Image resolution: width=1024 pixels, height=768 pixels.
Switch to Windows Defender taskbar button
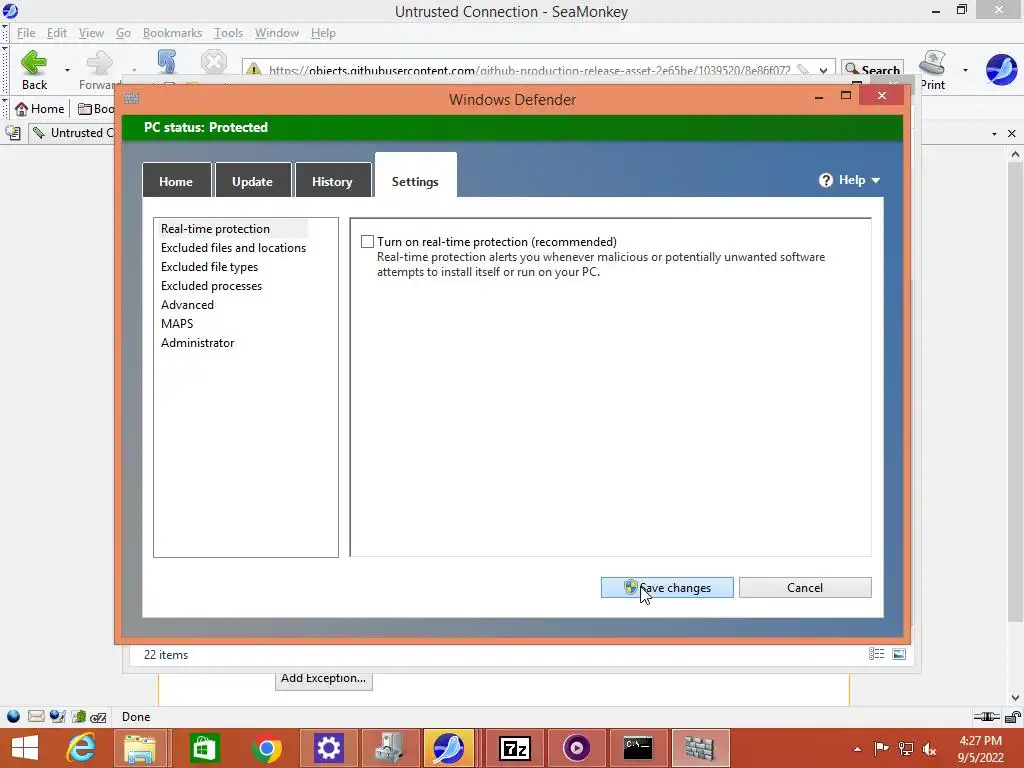699,748
